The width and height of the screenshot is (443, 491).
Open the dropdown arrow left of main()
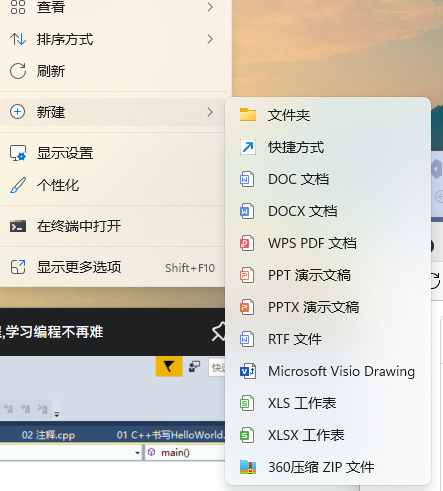pyautogui.click(x=137, y=453)
